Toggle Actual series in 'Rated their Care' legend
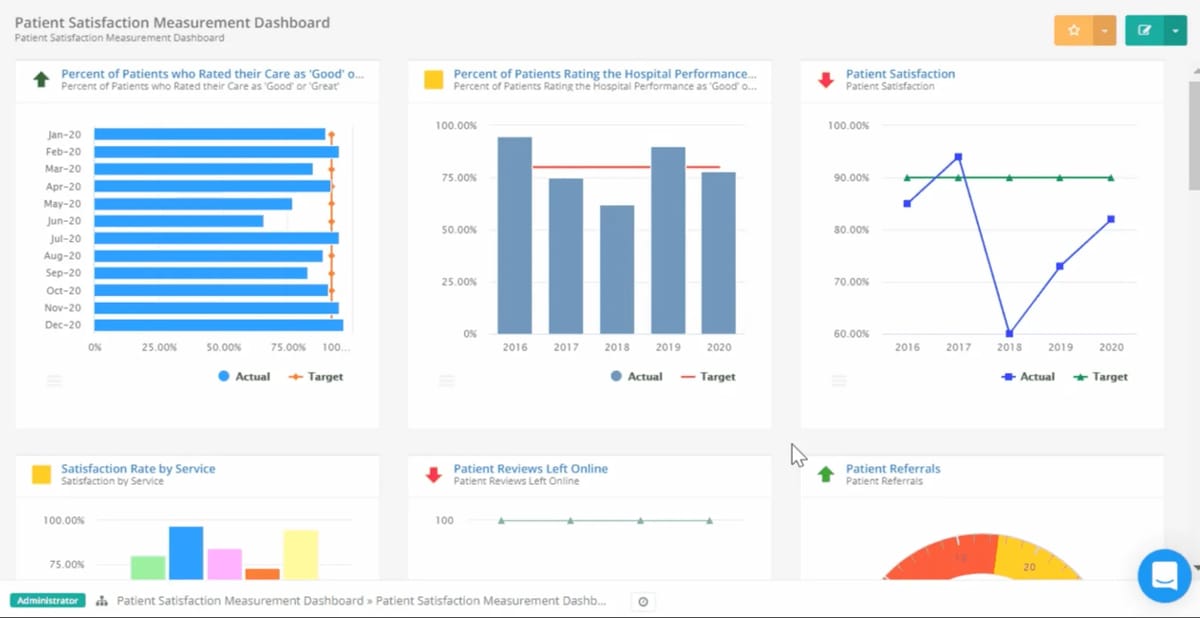The width and height of the screenshot is (1200, 618). (244, 377)
